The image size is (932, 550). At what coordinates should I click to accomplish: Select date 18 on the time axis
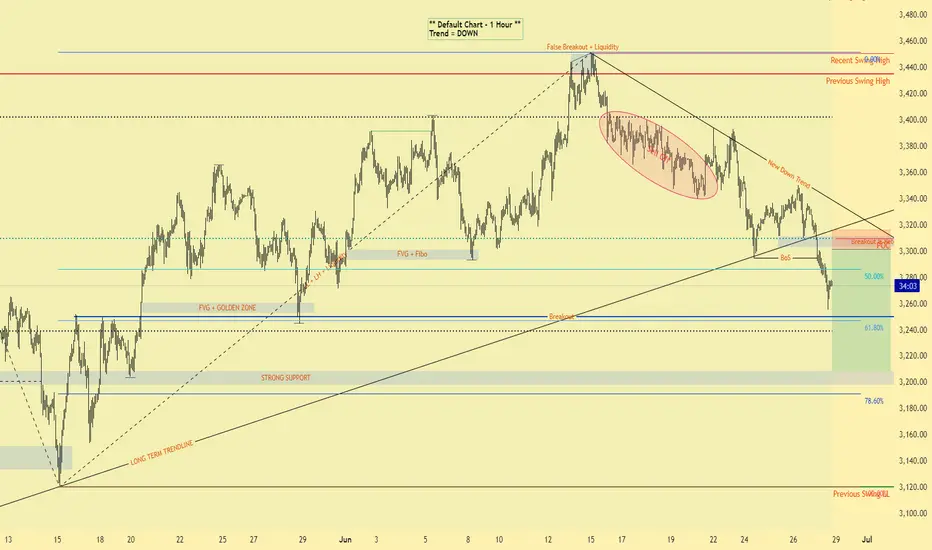[x=100, y=540]
